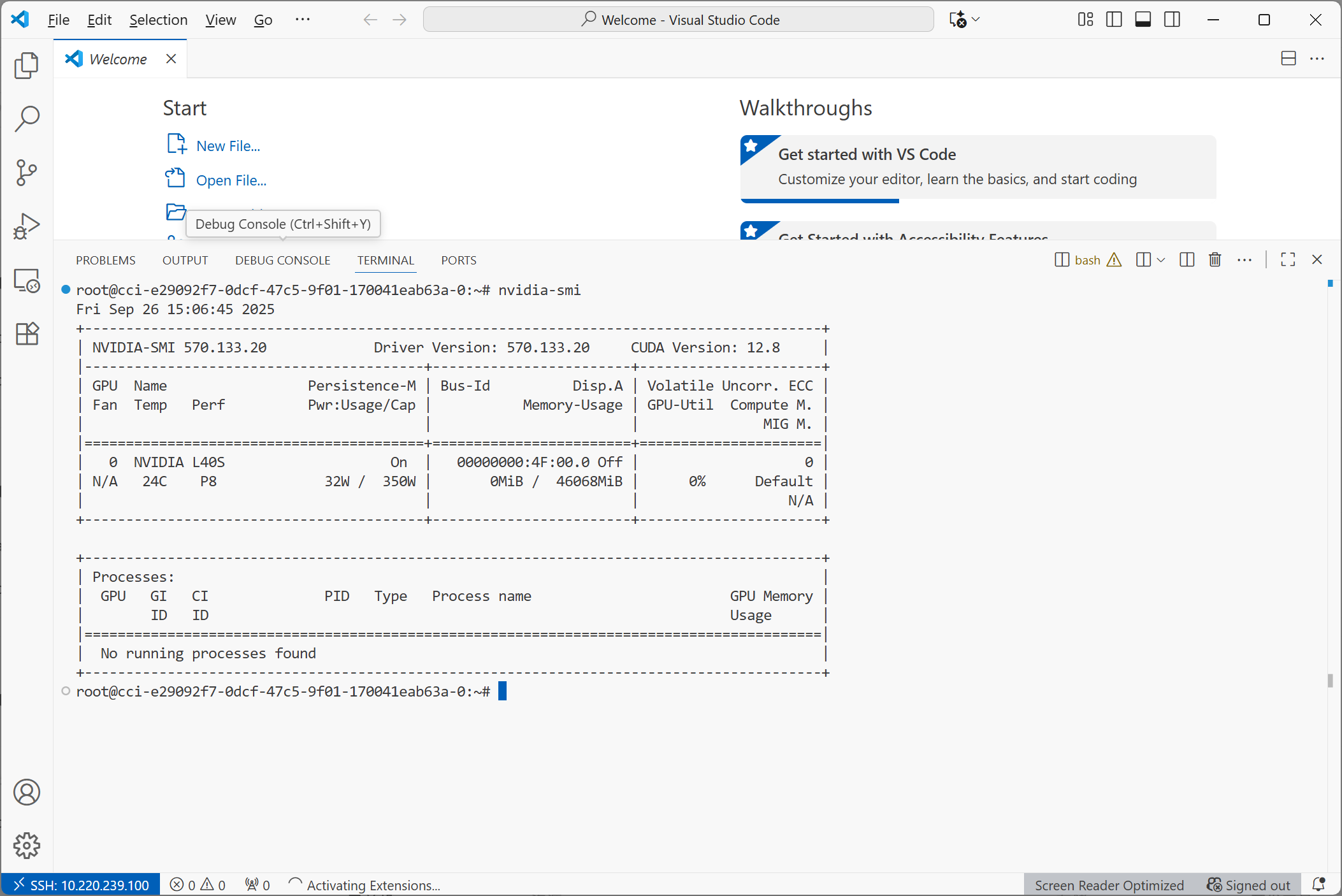Open Remote Explorer icon
The height and width of the screenshot is (896, 1342).
click(x=26, y=280)
